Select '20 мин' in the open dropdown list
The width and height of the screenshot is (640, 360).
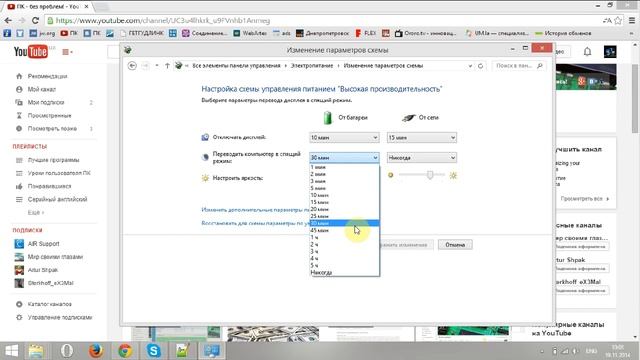pos(344,209)
